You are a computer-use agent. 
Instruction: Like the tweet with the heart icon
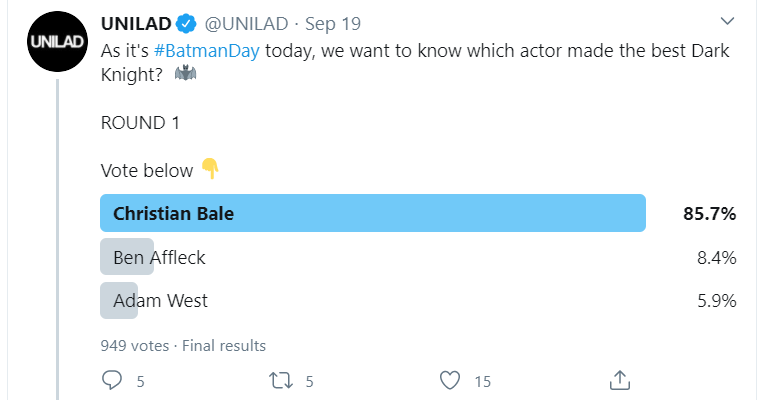tap(450, 380)
